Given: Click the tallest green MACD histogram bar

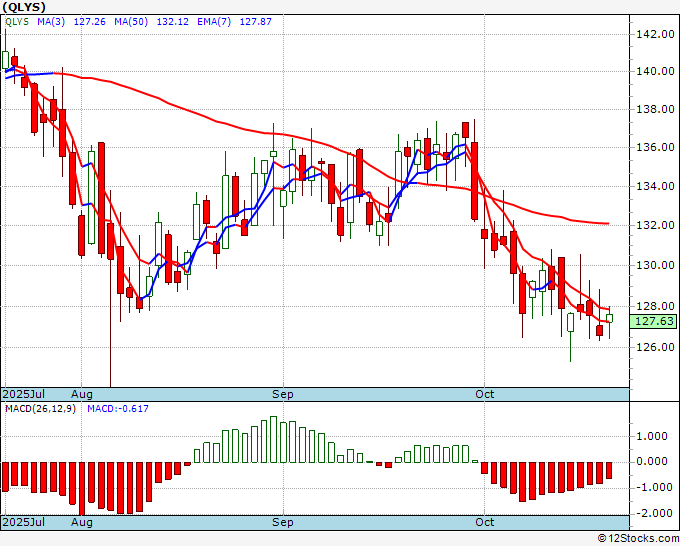Looking at the screenshot, I should (273, 439).
